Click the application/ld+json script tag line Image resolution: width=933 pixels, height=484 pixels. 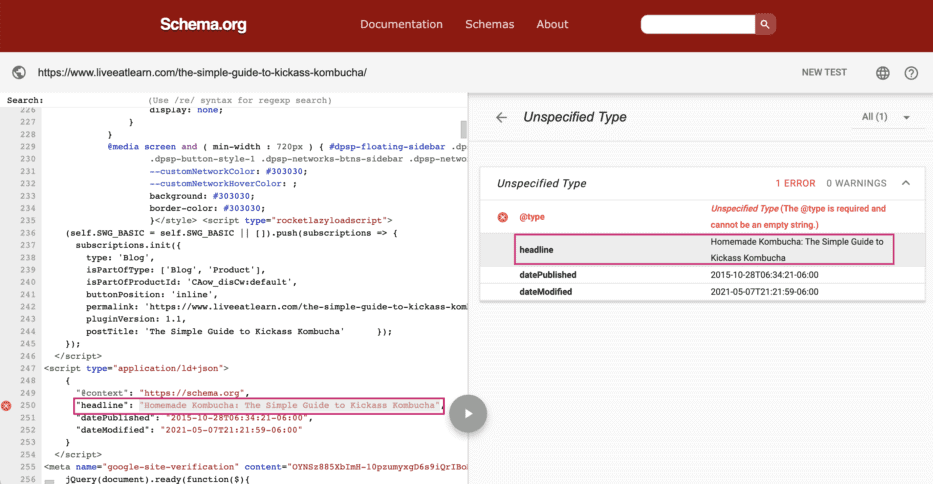tap(136, 369)
